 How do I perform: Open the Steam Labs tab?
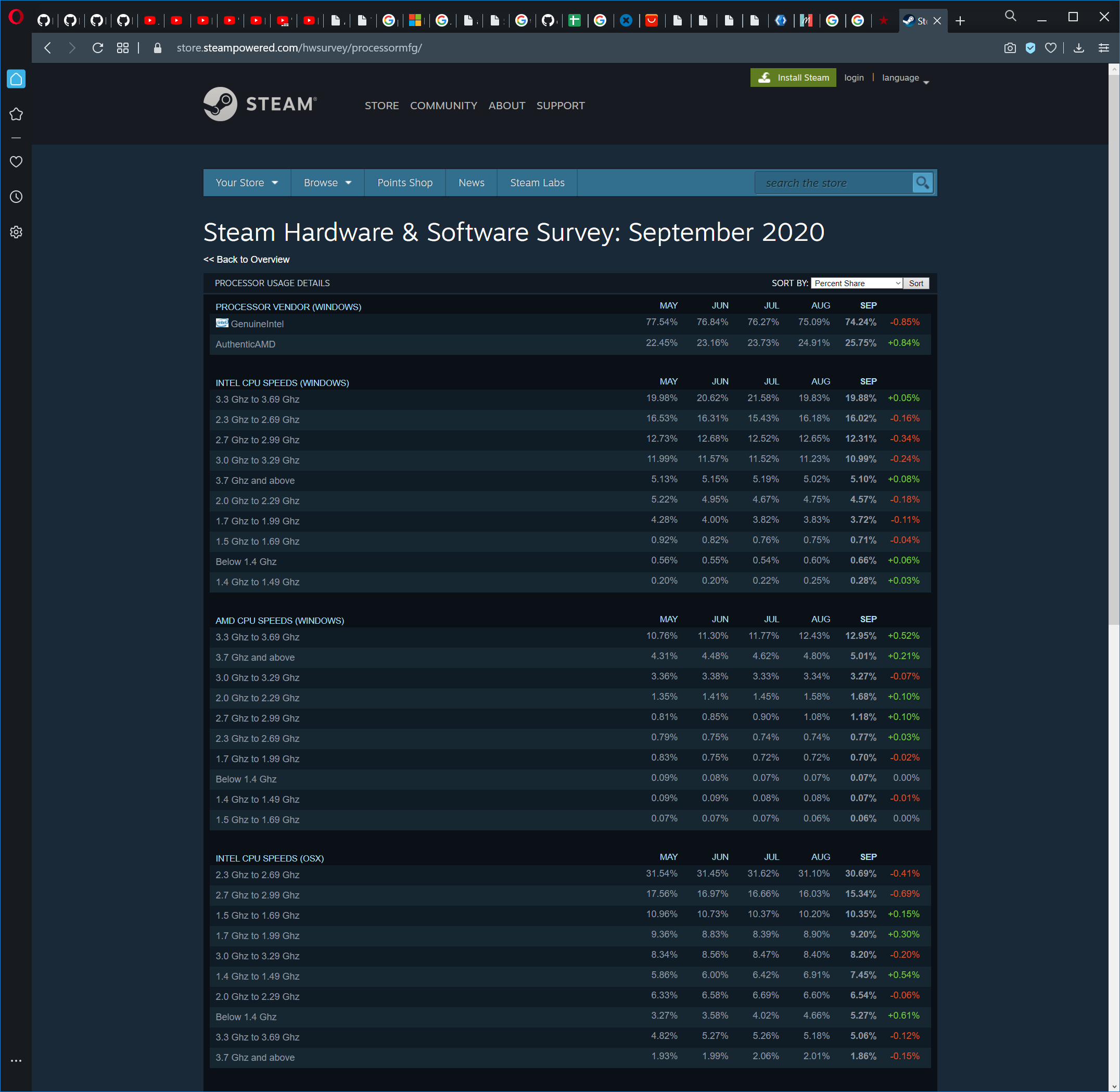(538, 183)
